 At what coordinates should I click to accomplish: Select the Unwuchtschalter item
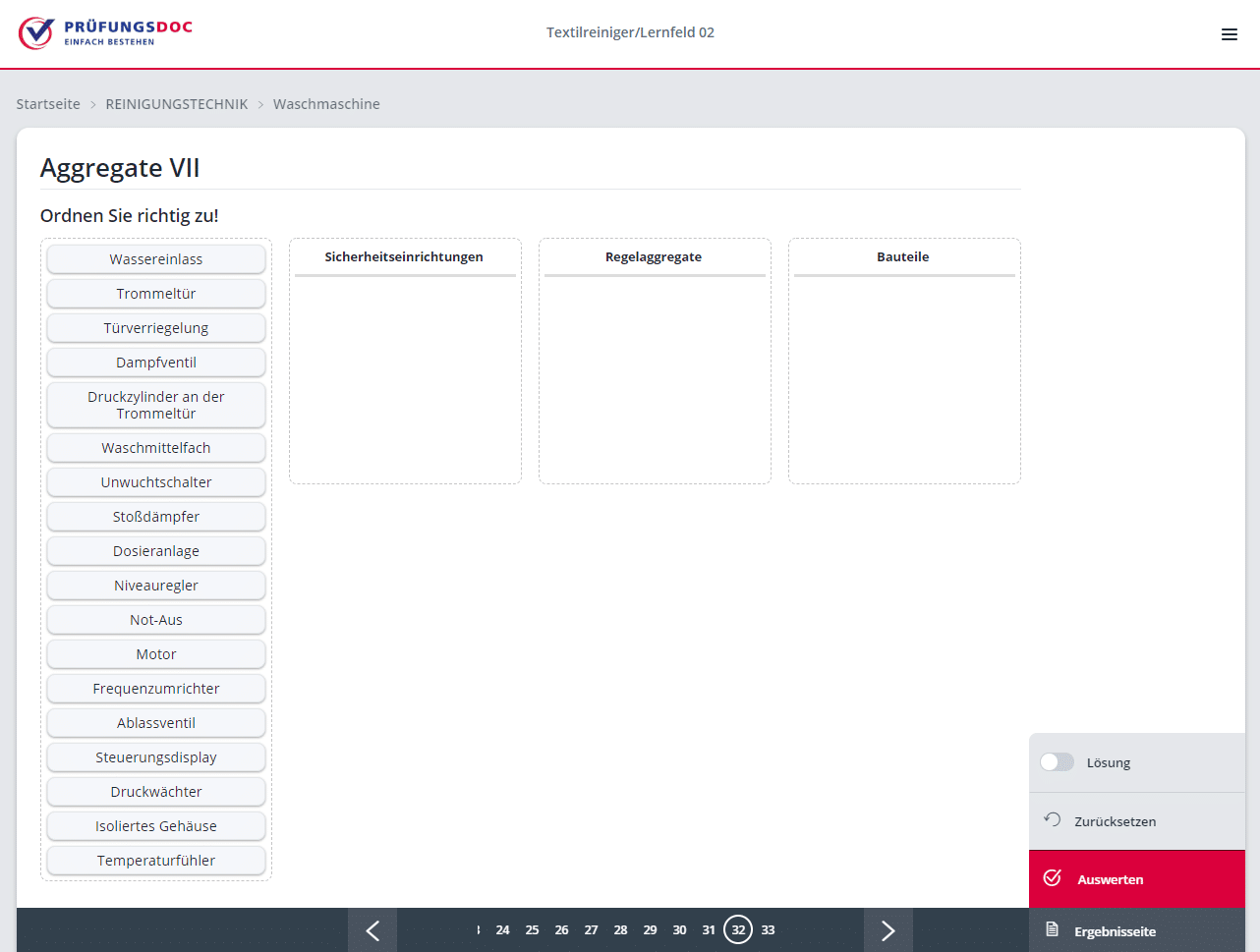point(156,482)
